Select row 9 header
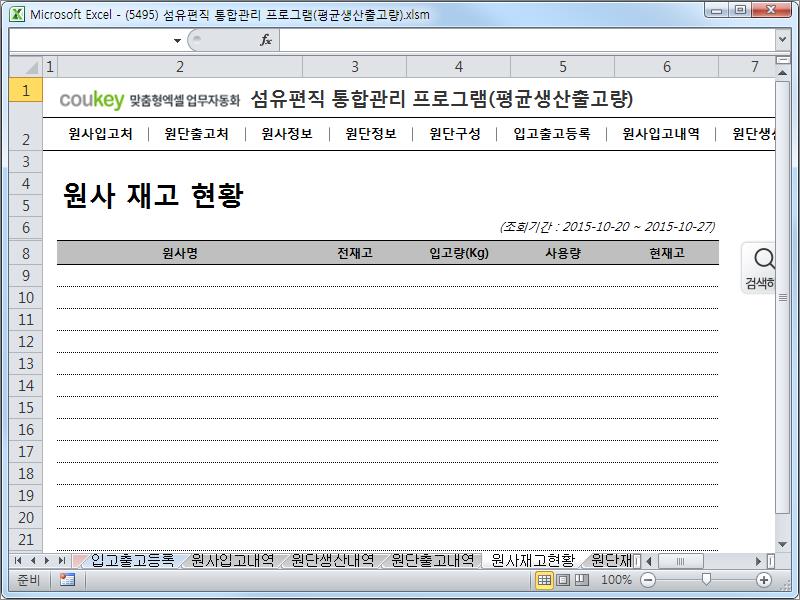This screenshot has width=800, height=600. click(x=26, y=276)
